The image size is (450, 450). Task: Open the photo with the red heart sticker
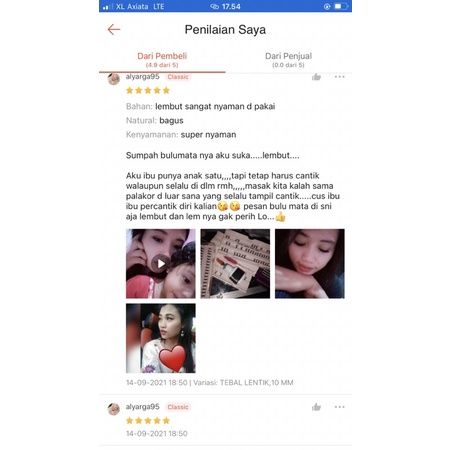click(x=161, y=338)
